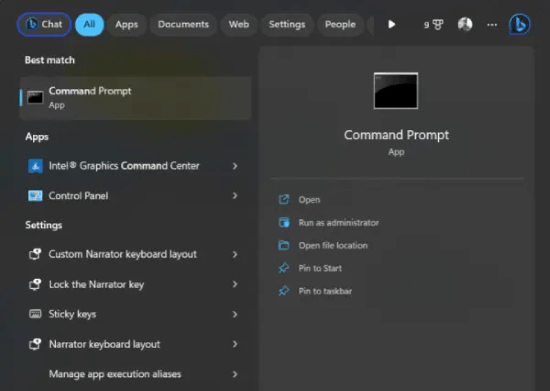Open Bing Chat from the Chat pill
550x391 pixels.
(44, 24)
